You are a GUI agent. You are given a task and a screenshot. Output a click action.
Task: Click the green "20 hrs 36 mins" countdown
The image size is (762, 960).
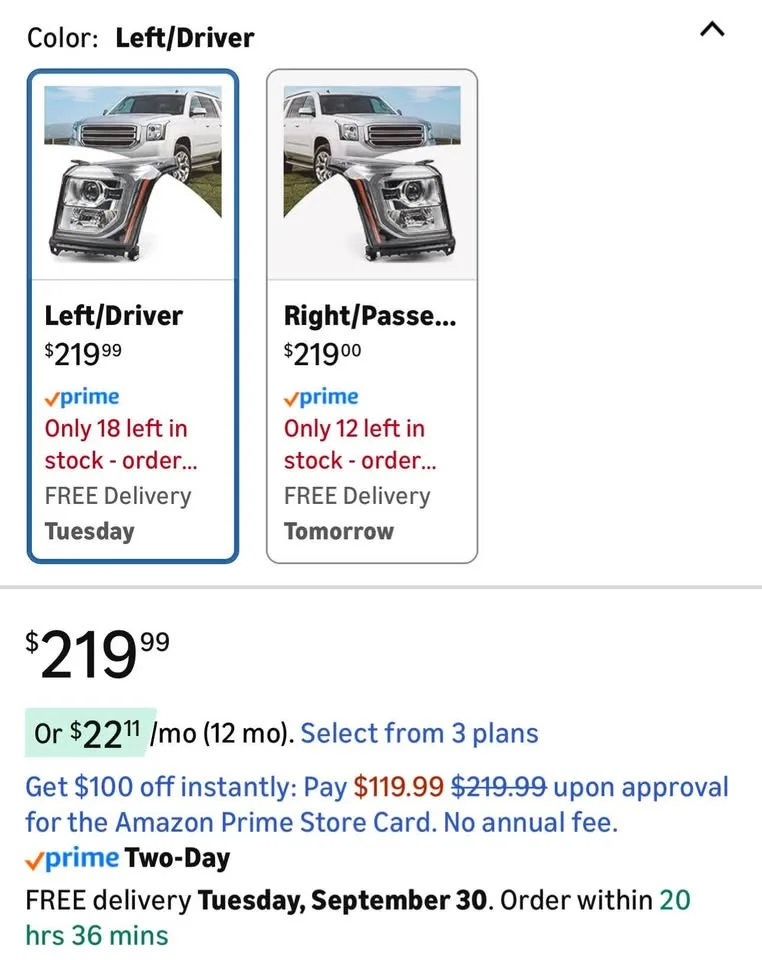[x=97, y=936]
